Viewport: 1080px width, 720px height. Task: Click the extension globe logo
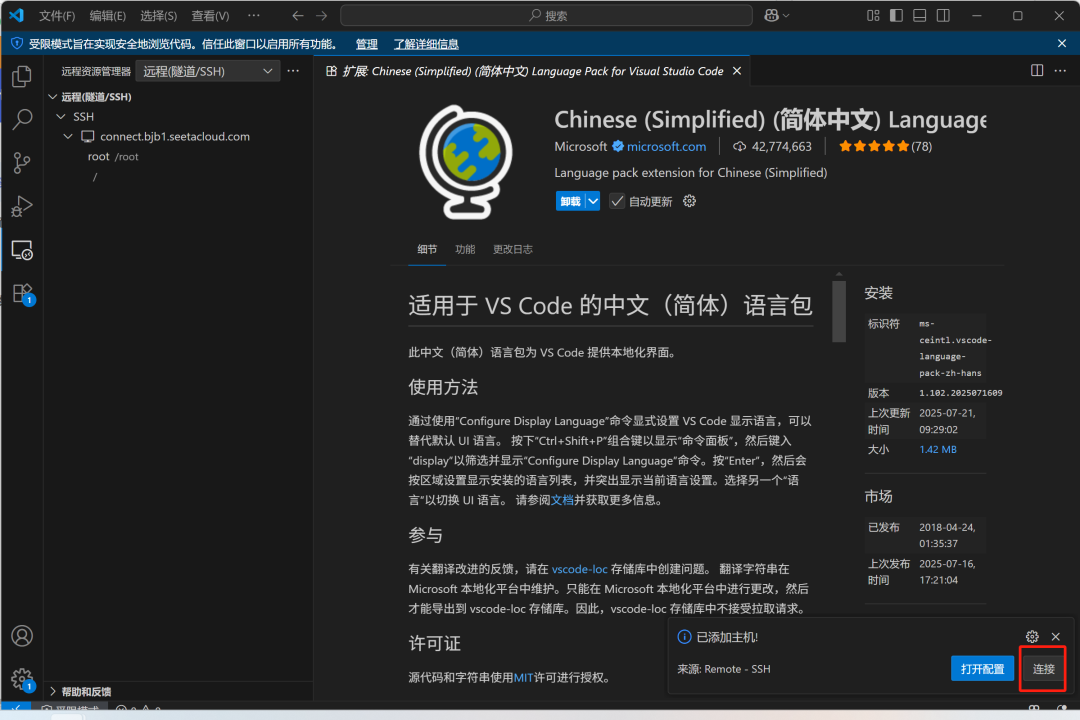point(466,161)
